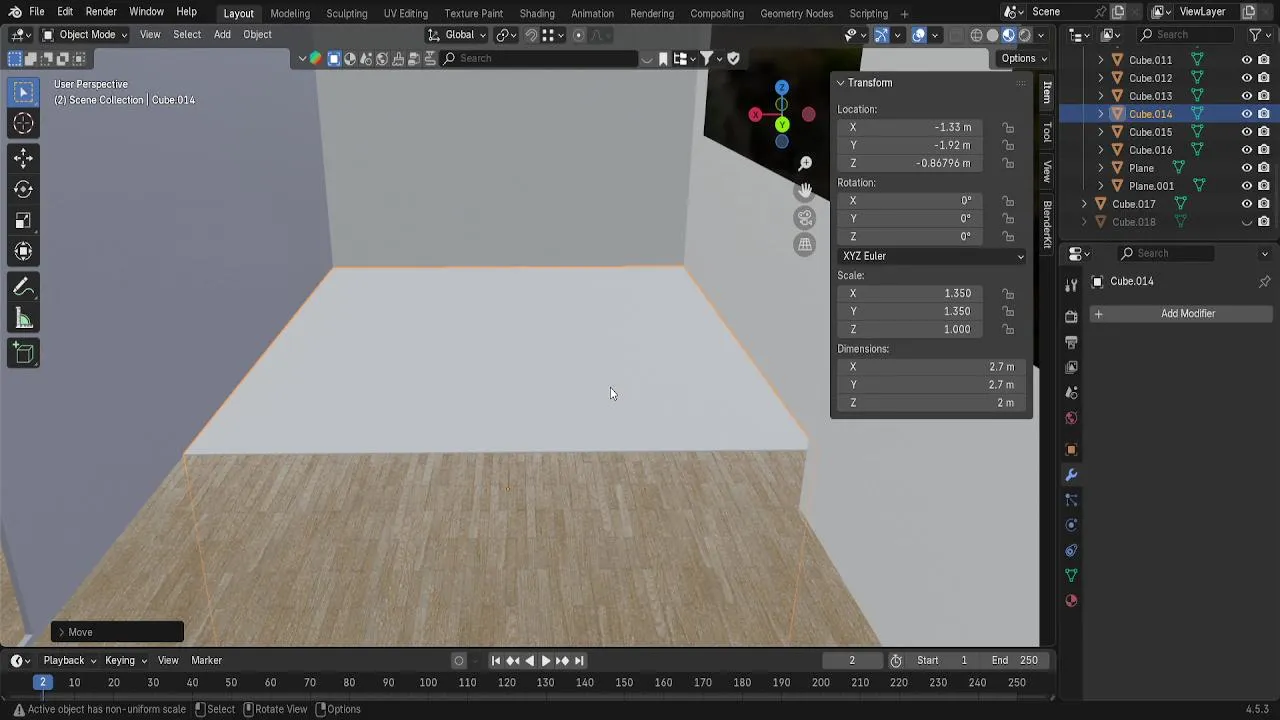Switch to wireframe viewport shading
Screen dimensions: 1280x720
(976, 35)
